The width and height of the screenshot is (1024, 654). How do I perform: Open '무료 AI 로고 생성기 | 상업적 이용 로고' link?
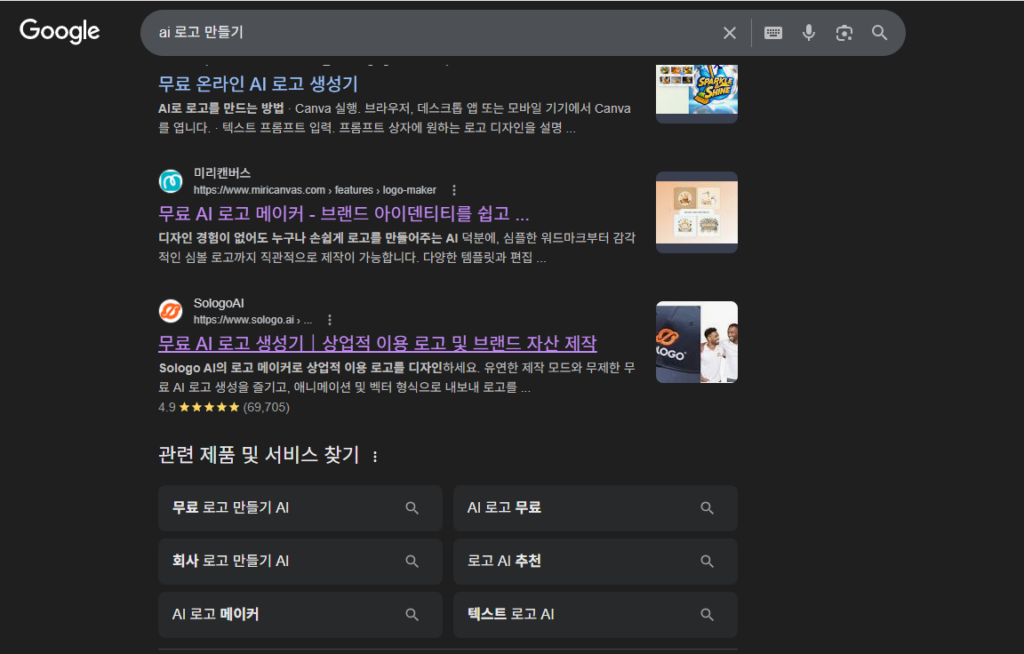point(377,344)
